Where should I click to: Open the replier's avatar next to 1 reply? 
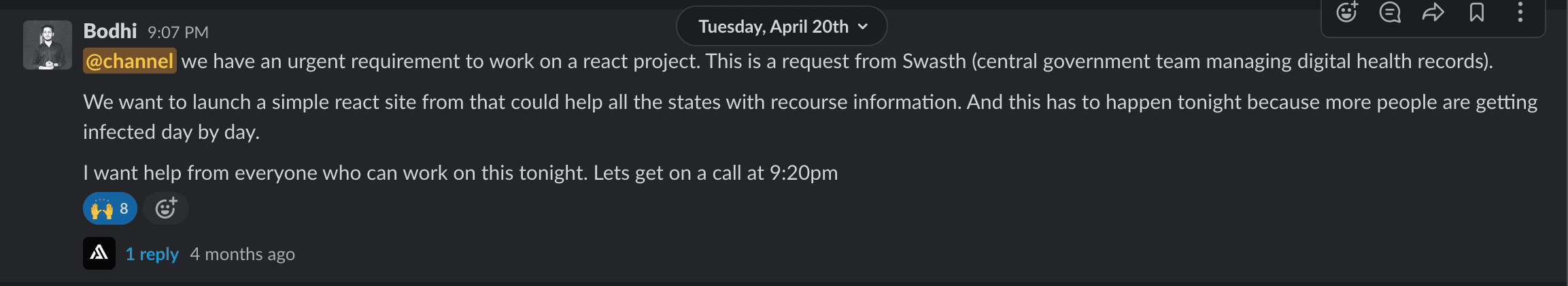tap(99, 253)
